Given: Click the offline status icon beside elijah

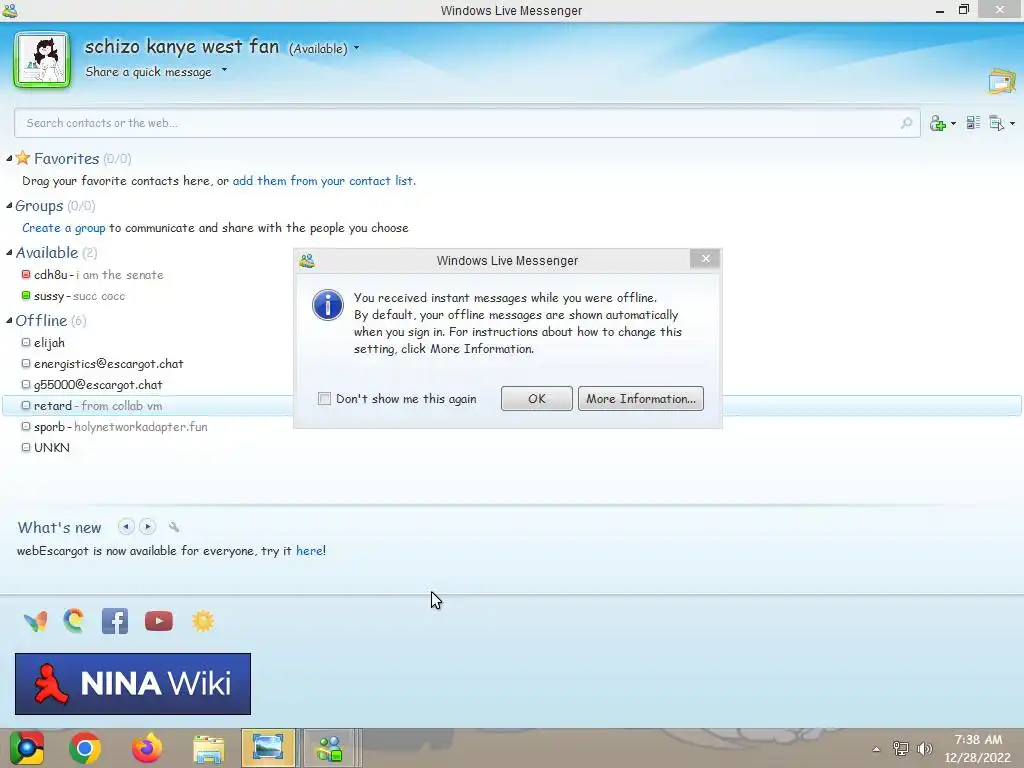Looking at the screenshot, I should pos(26,342).
